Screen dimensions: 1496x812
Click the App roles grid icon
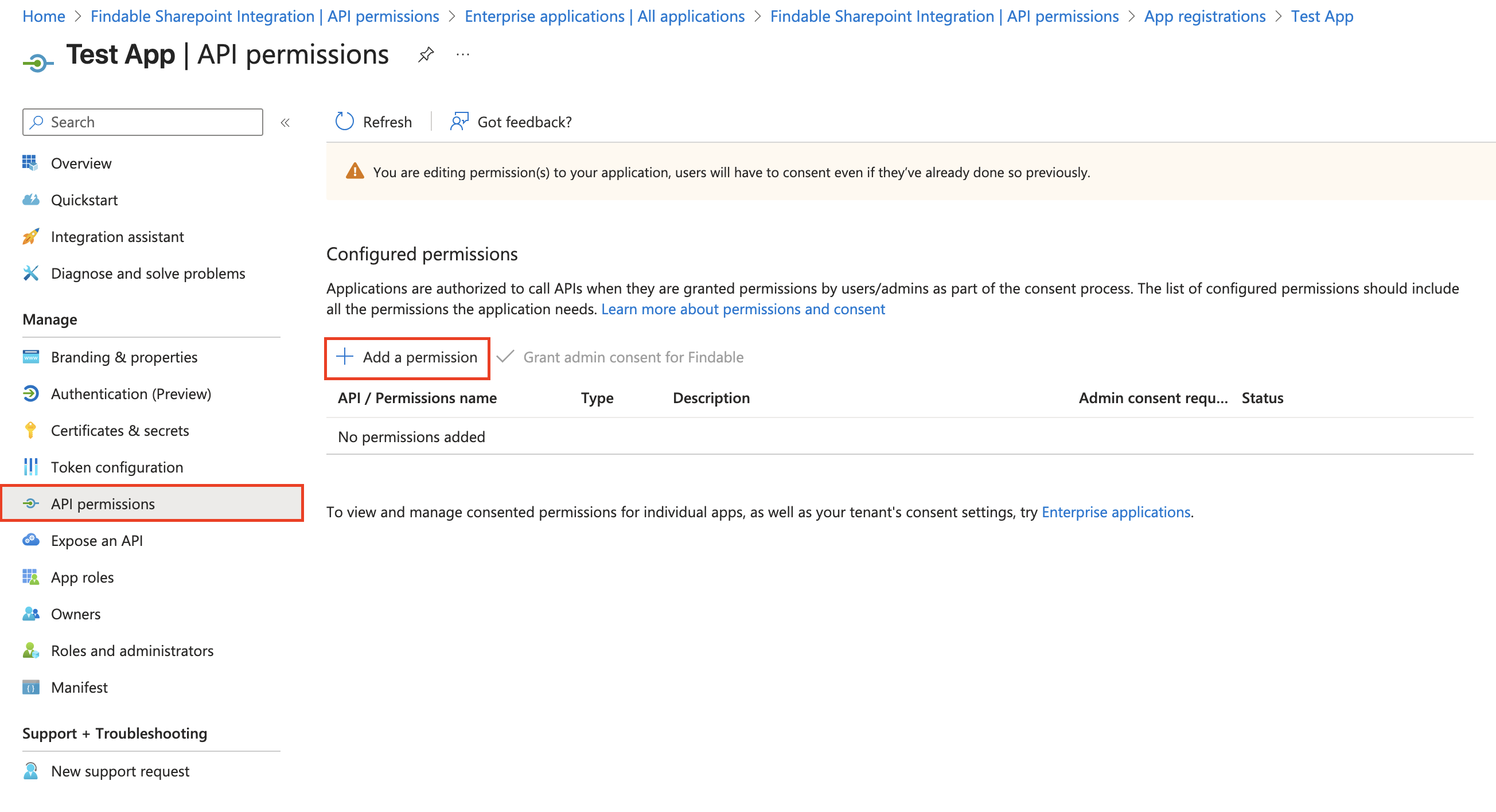click(30, 577)
